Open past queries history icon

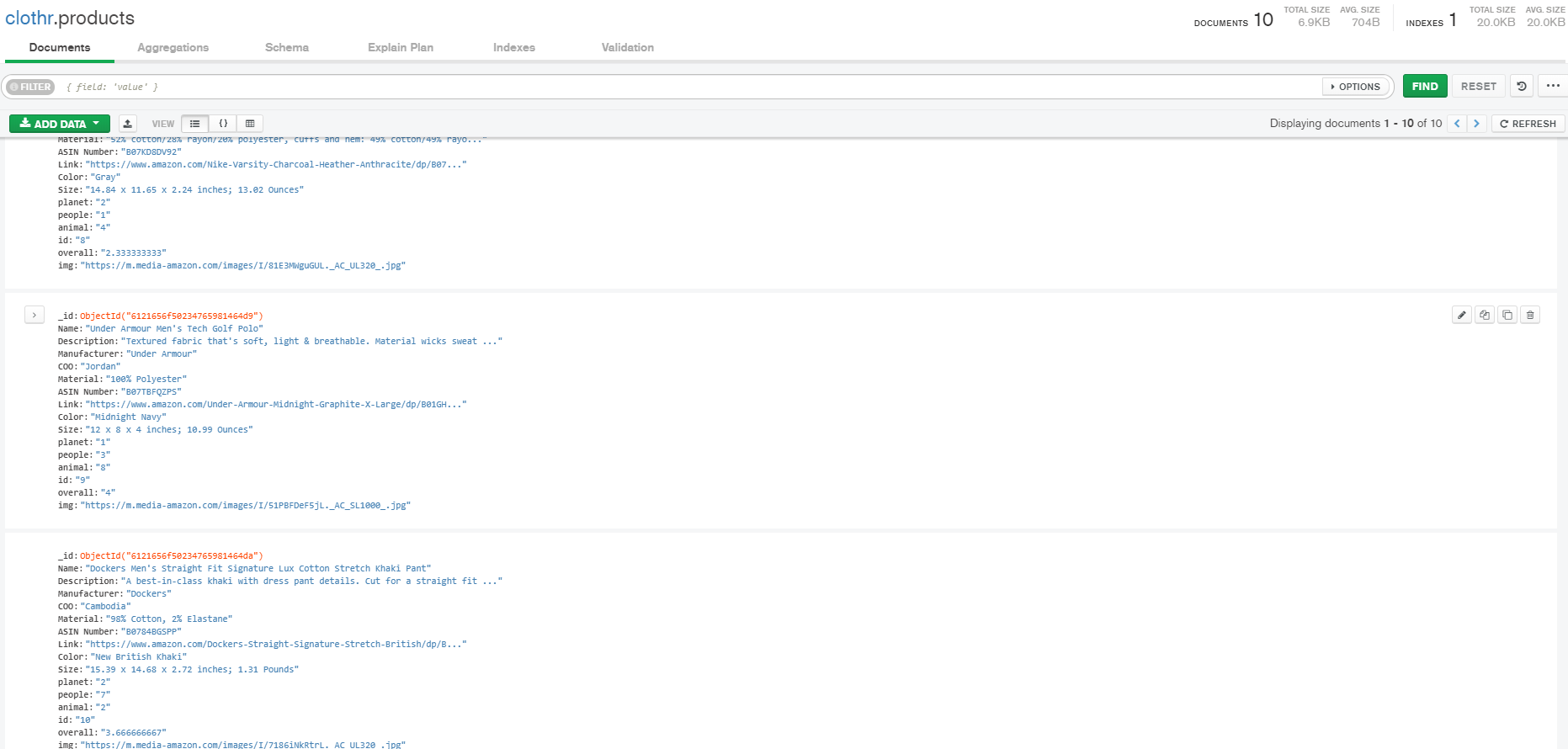(1522, 86)
